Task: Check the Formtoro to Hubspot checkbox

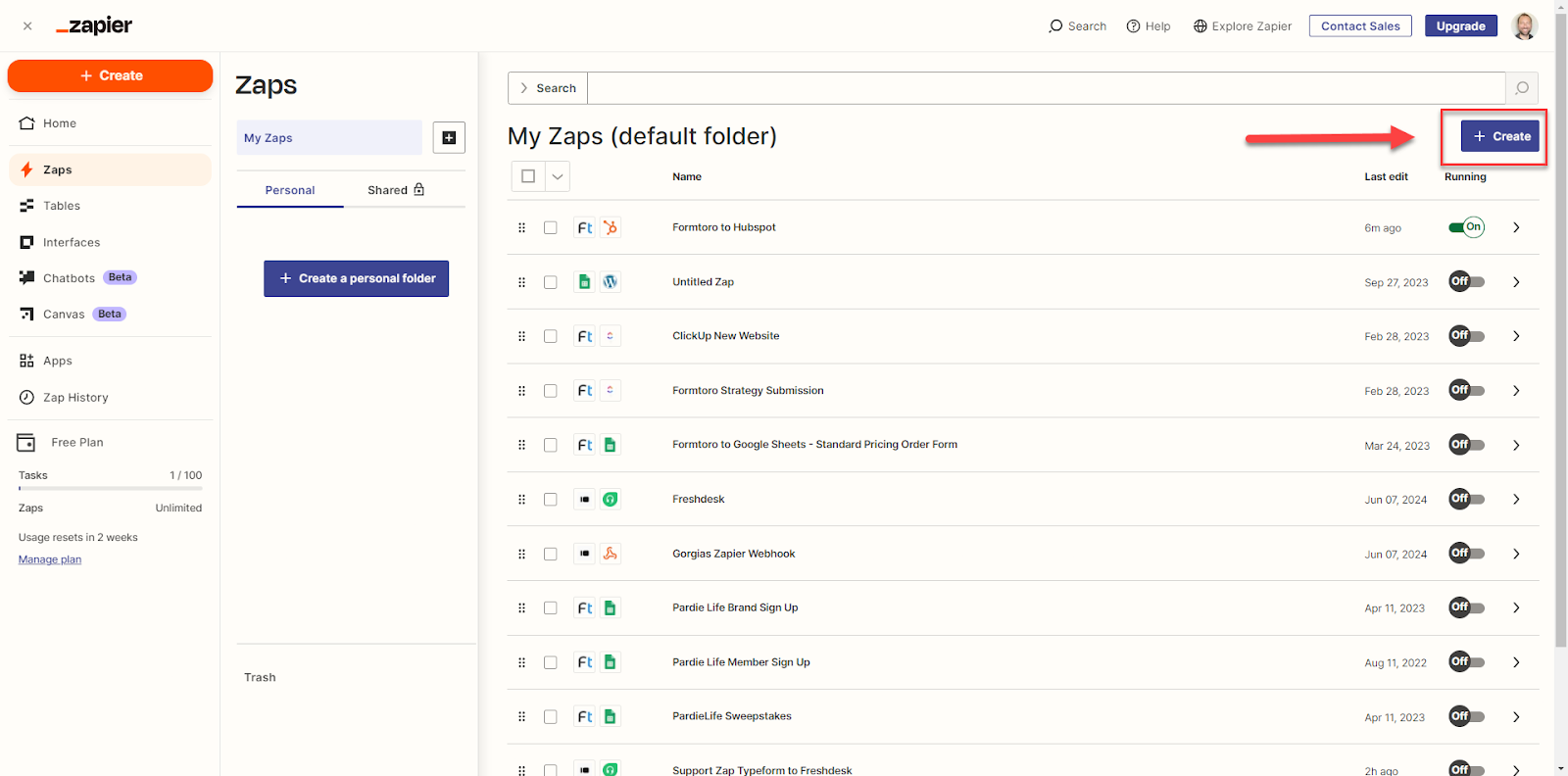Action: pos(551,227)
